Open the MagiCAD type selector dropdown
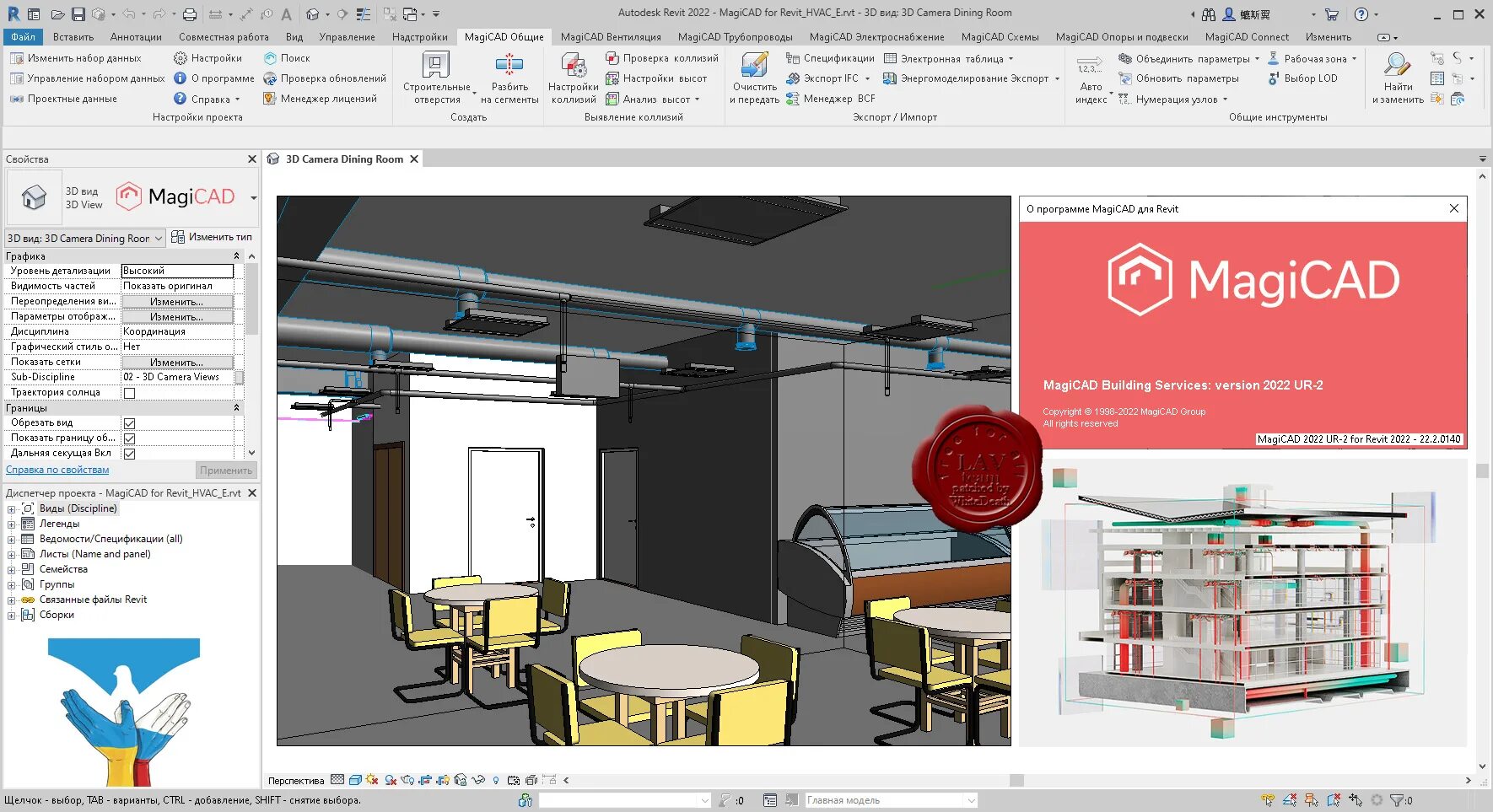This screenshot has width=1493, height=812. point(253,197)
